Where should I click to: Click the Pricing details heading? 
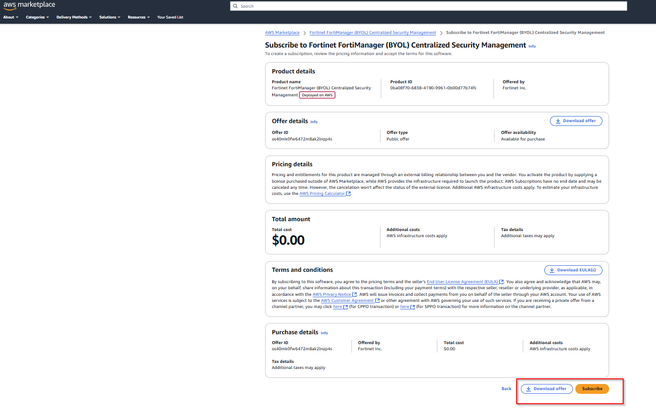pos(292,164)
